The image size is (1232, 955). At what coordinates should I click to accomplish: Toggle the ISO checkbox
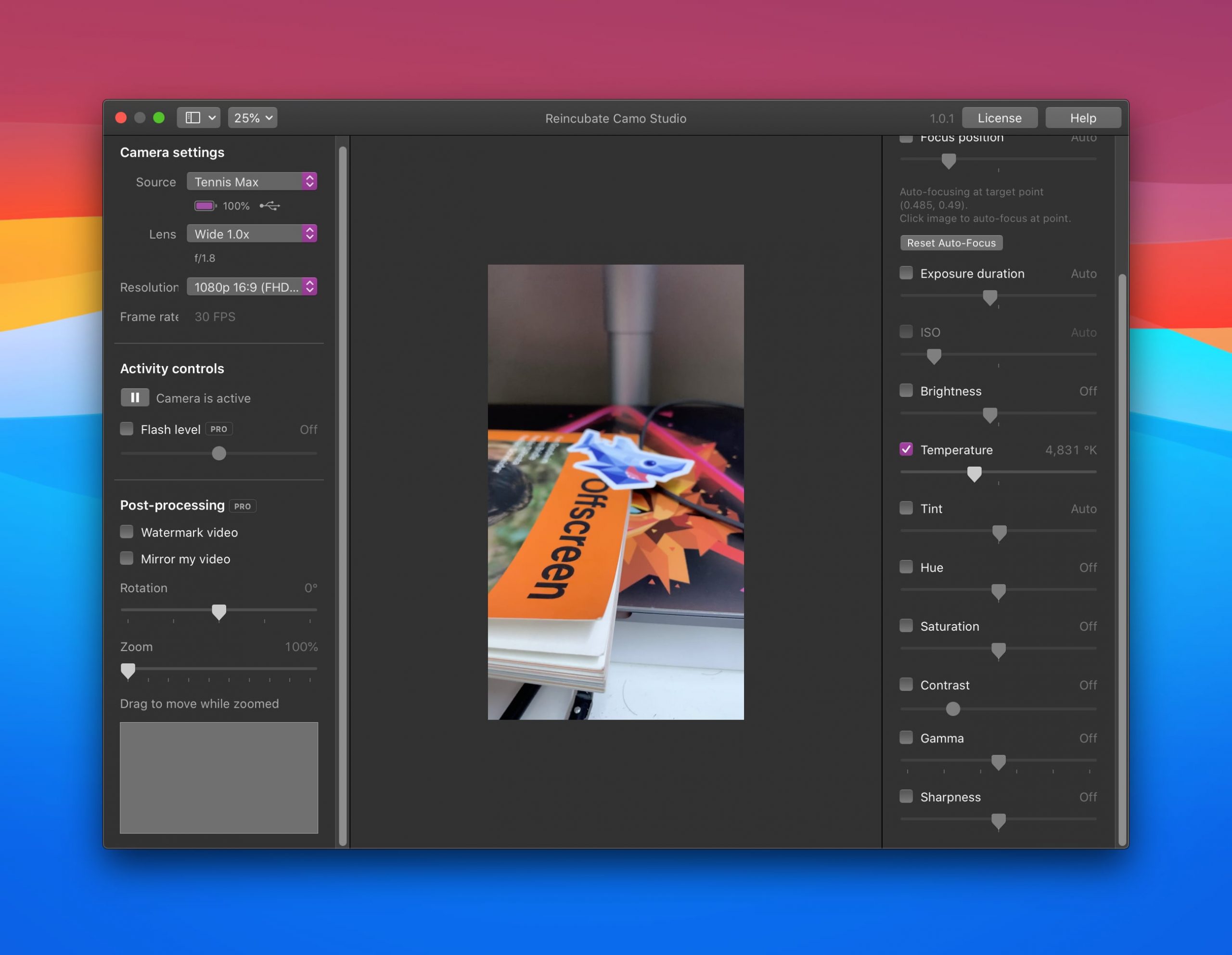pyautogui.click(x=906, y=331)
